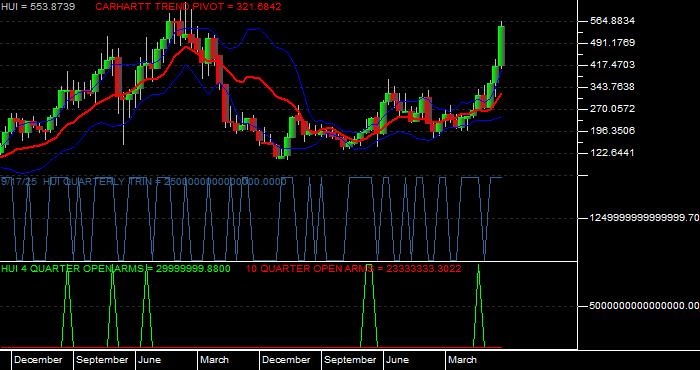Click the HUI 4 QUARTER OPEN ARMS label

pos(116,268)
